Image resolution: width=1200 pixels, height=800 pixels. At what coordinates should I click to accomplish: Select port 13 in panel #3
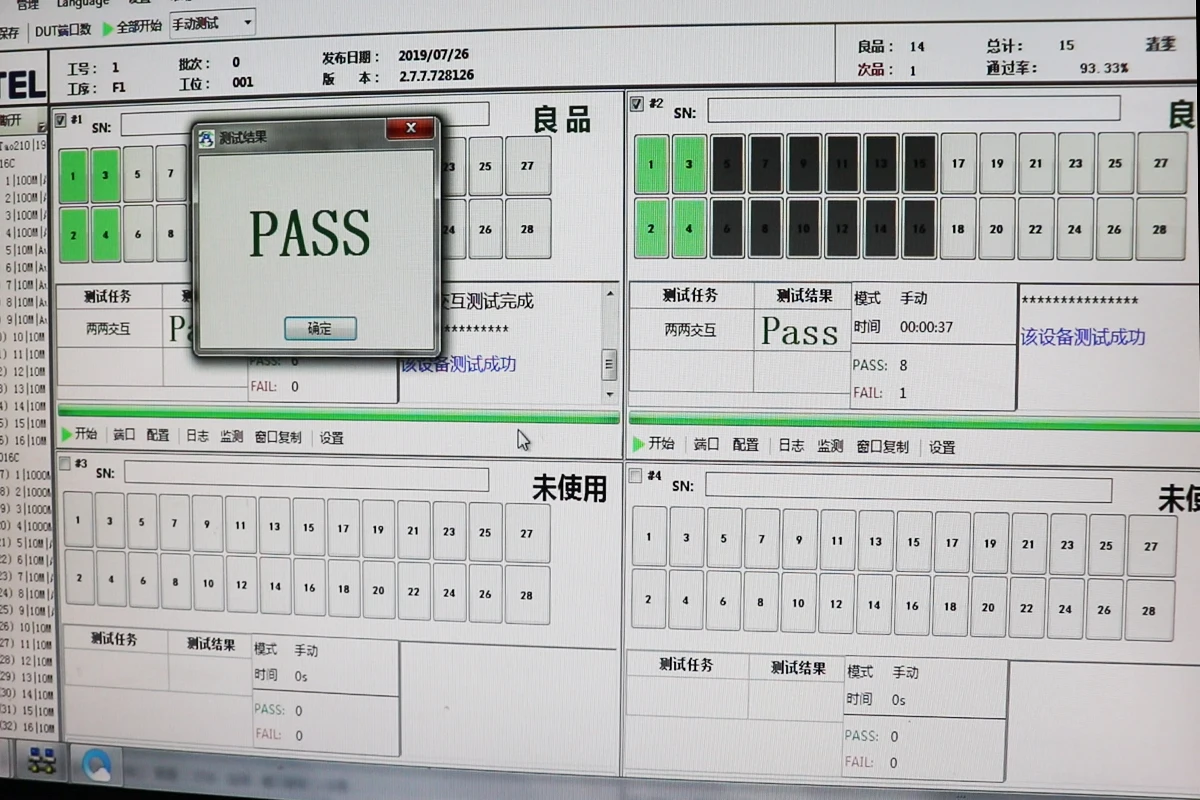click(274, 526)
